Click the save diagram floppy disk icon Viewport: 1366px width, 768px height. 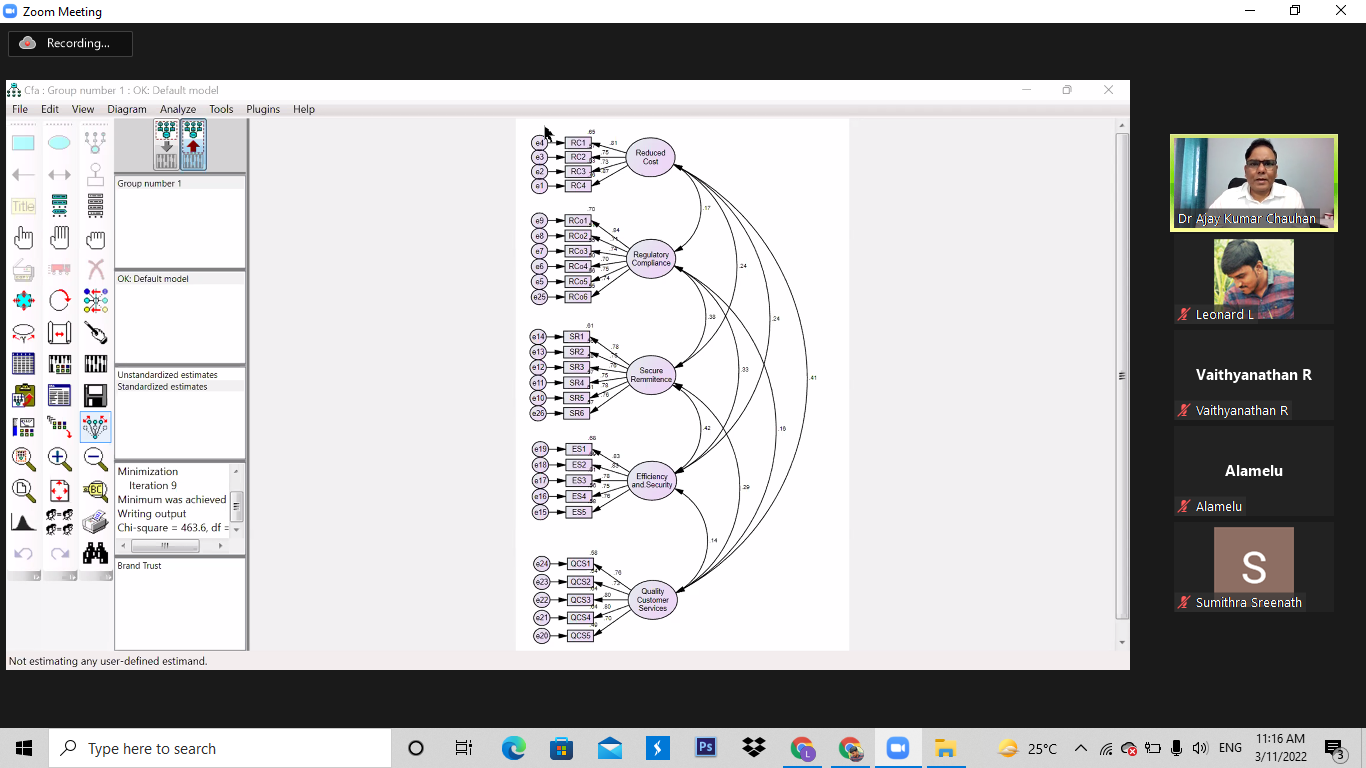tap(95, 395)
